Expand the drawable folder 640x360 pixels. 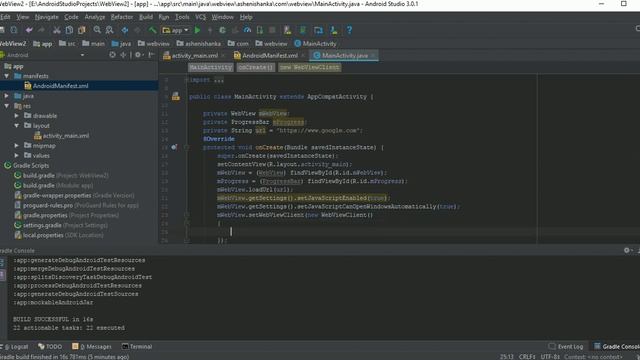pos(16,116)
